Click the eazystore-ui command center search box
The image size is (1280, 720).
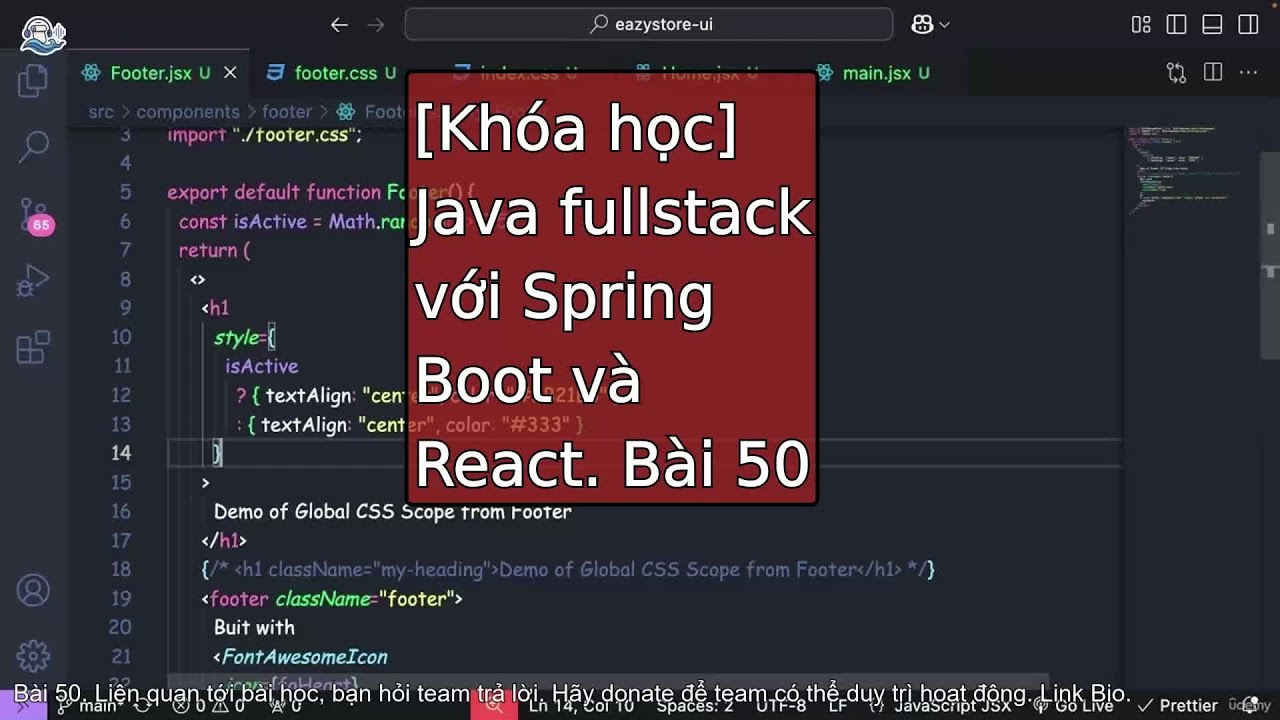pos(649,24)
